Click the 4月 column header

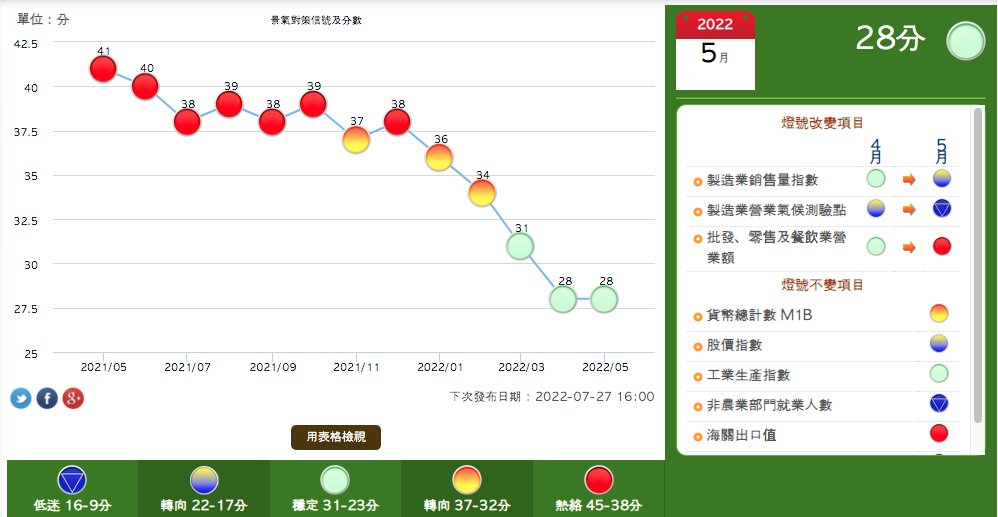(x=876, y=152)
